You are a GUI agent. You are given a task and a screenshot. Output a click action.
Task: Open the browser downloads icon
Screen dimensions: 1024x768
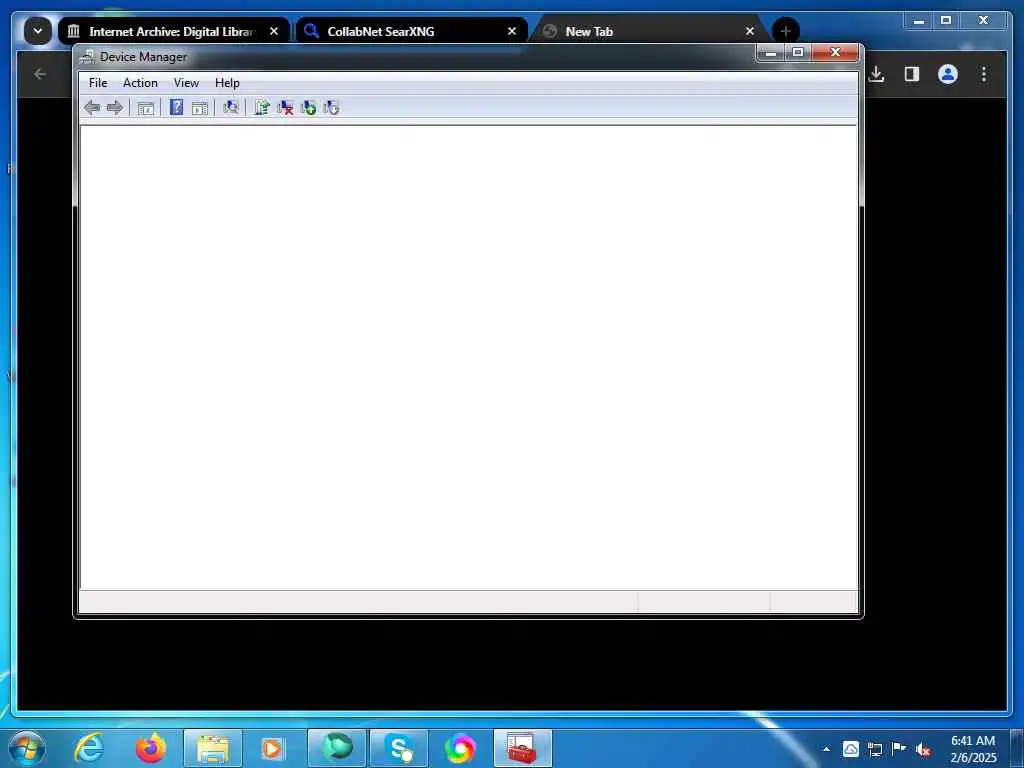(876, 74)
